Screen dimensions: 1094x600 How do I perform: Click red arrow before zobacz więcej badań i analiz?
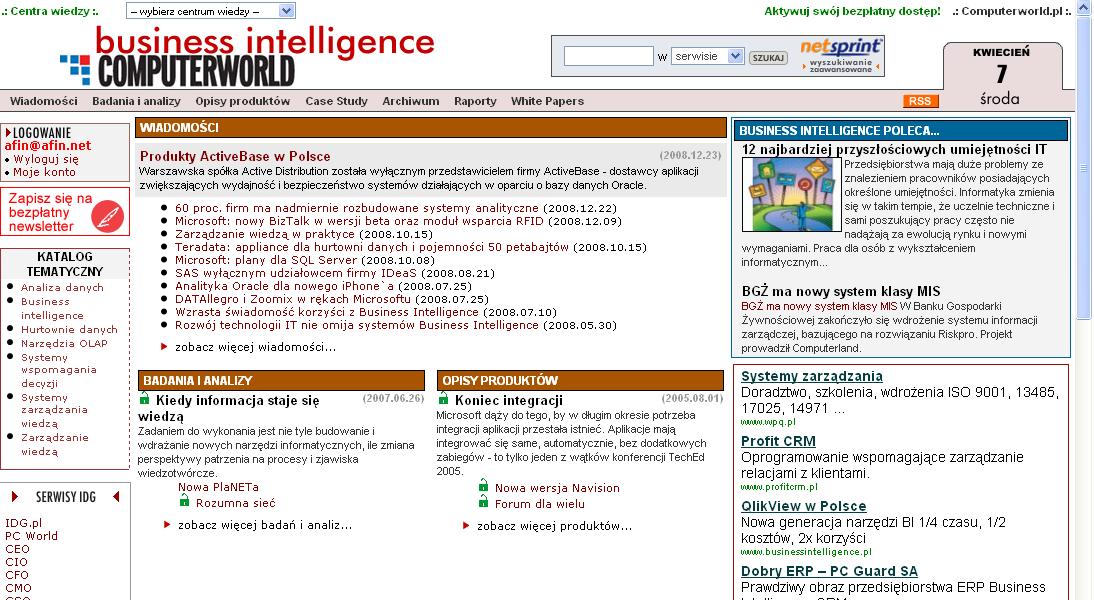pyautogui.click(x=167, y=525)
